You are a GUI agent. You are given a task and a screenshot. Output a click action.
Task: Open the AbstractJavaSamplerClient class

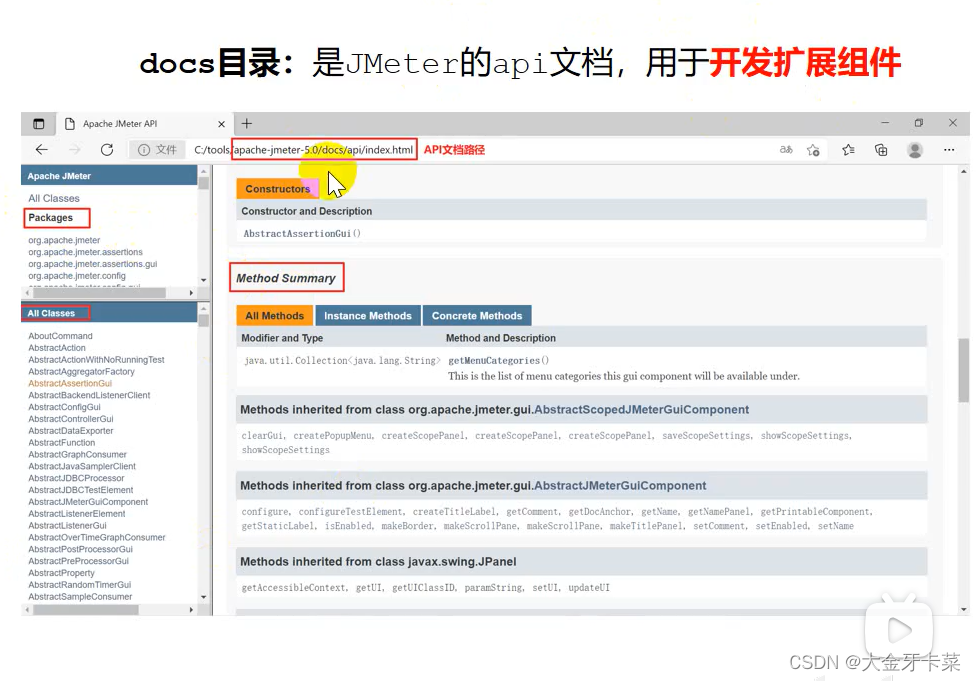pos(82,466)
